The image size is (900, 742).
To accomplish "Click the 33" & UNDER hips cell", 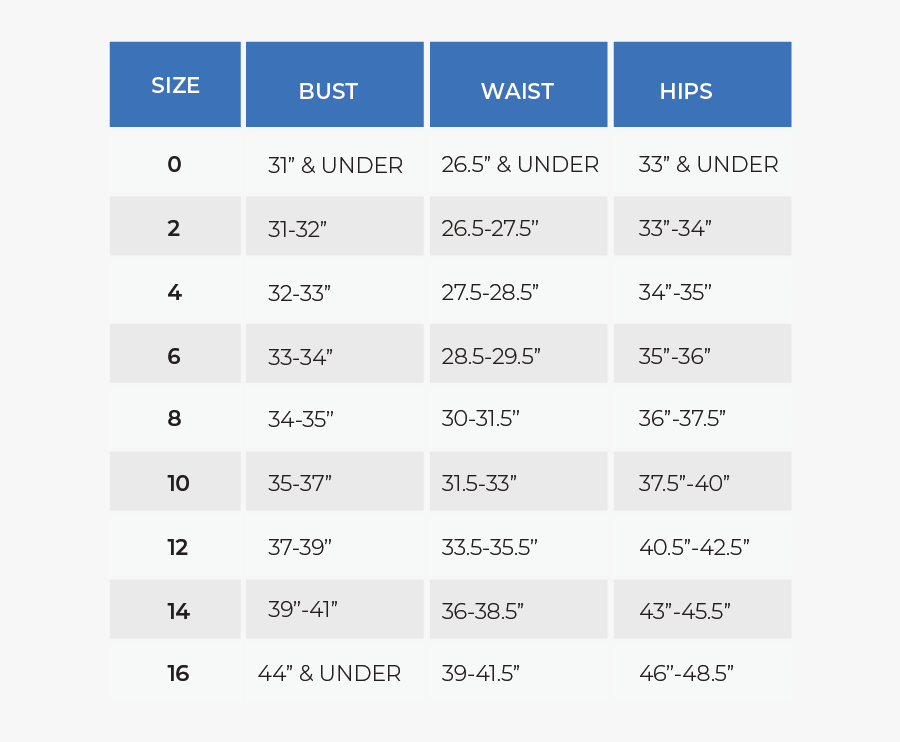I will point(708,165).
